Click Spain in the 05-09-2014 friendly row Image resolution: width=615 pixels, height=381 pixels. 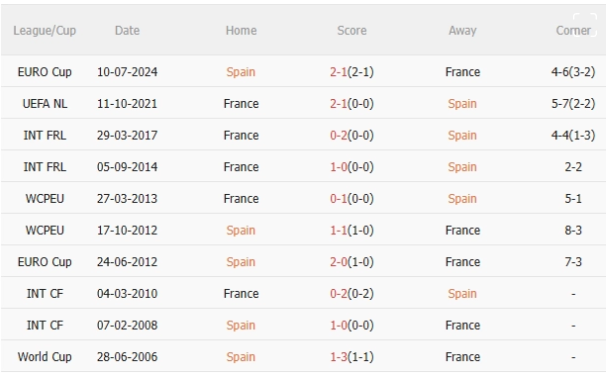[x=462, y=167]
